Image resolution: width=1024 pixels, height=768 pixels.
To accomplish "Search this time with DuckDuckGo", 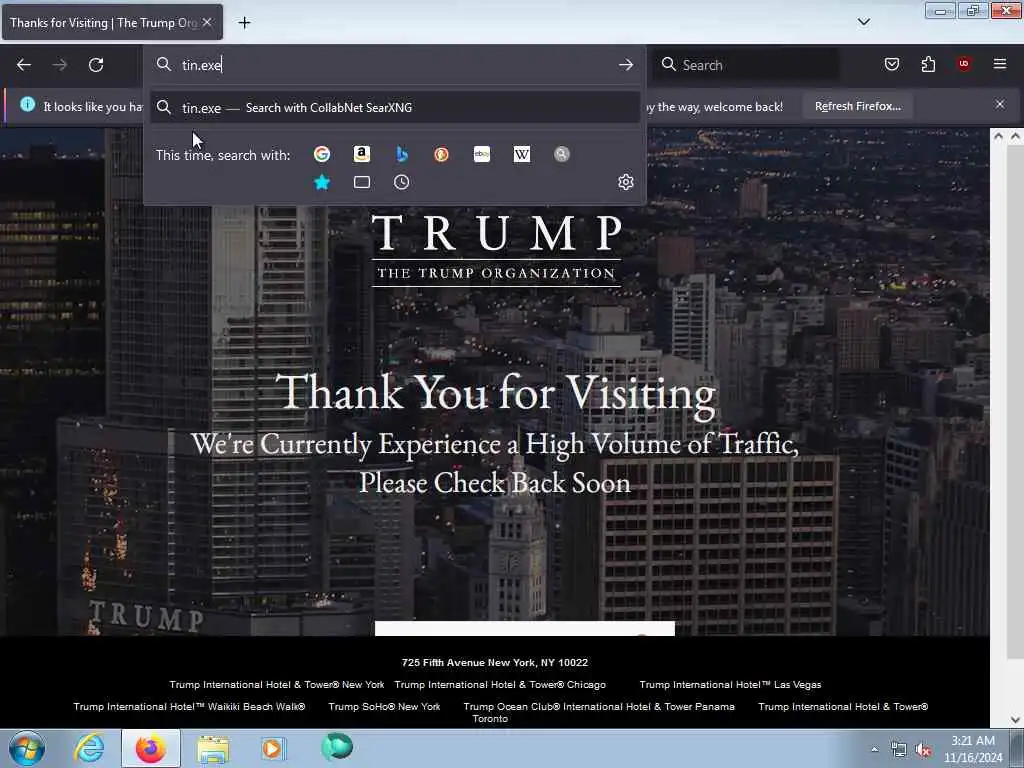I will tap(441, 154).
